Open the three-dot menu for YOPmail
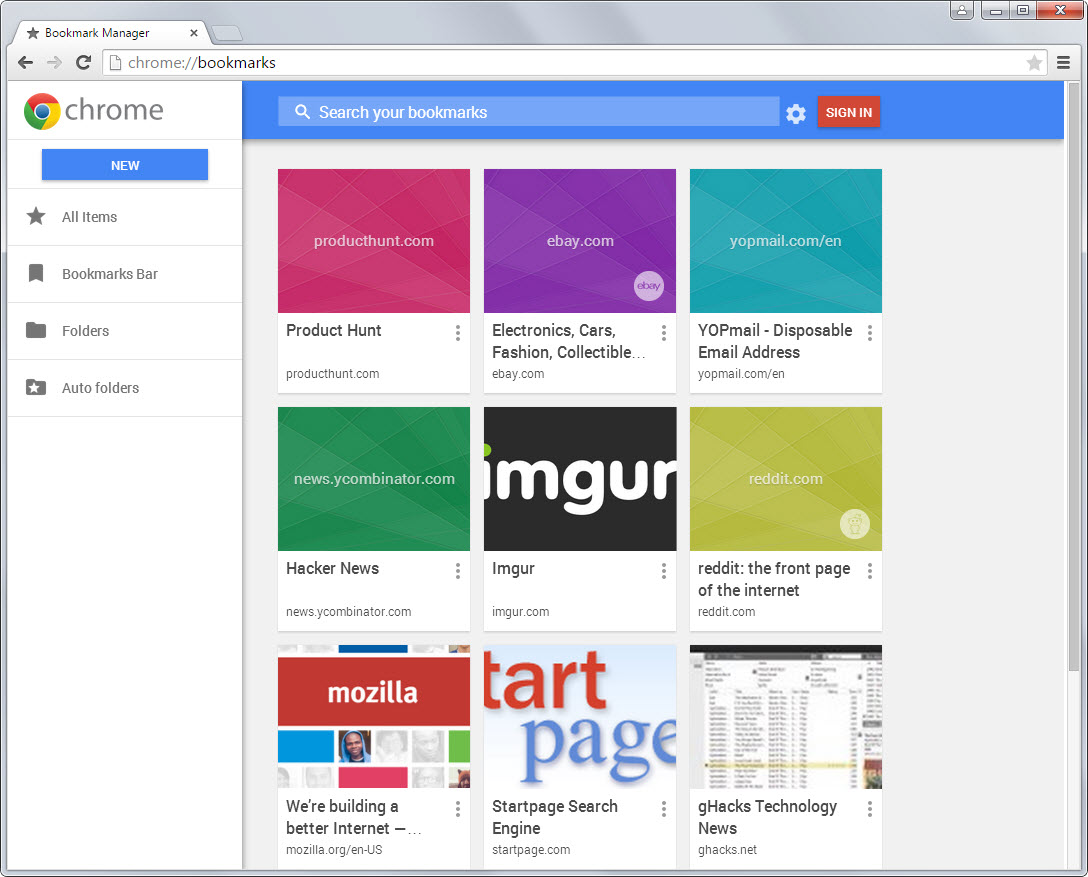The height and width of the screenshot is (877, 1088). pos(869,333)
